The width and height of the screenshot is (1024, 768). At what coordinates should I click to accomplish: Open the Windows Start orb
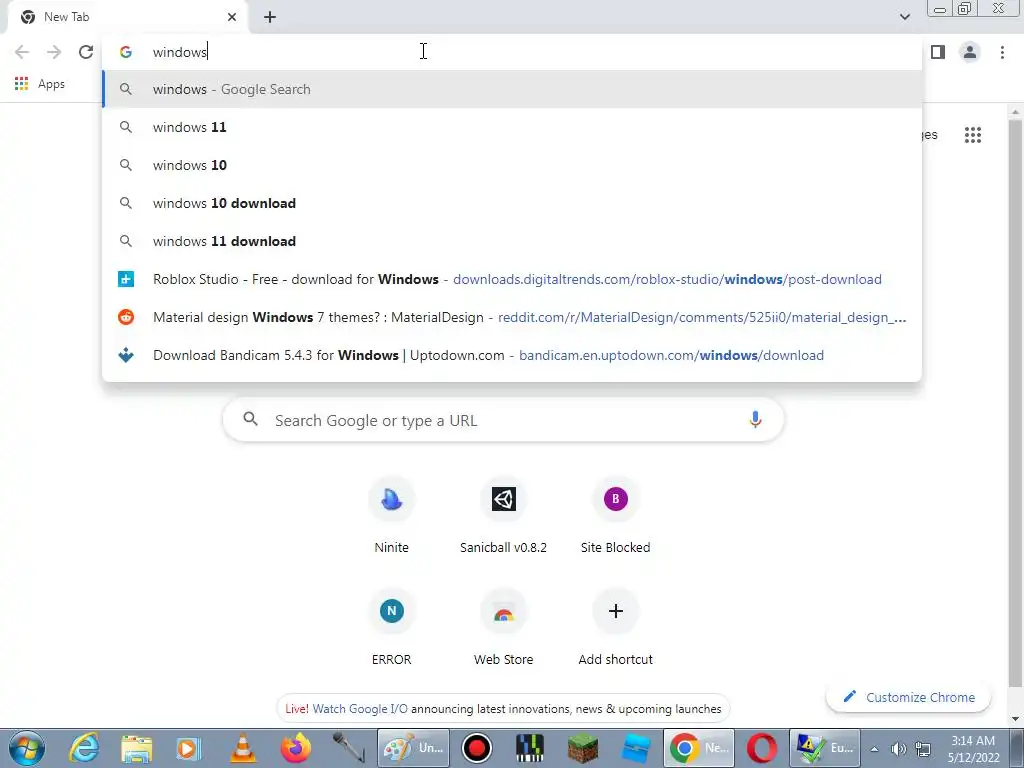tap(26, 748)
